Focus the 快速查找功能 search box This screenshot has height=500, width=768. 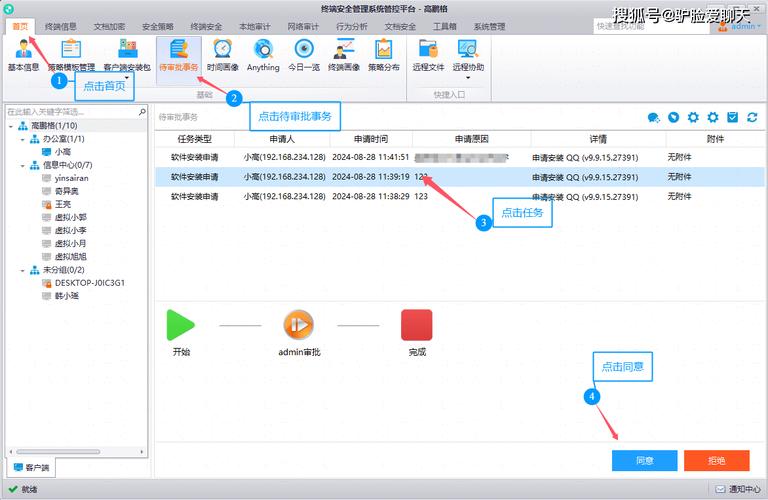(651, 26)
